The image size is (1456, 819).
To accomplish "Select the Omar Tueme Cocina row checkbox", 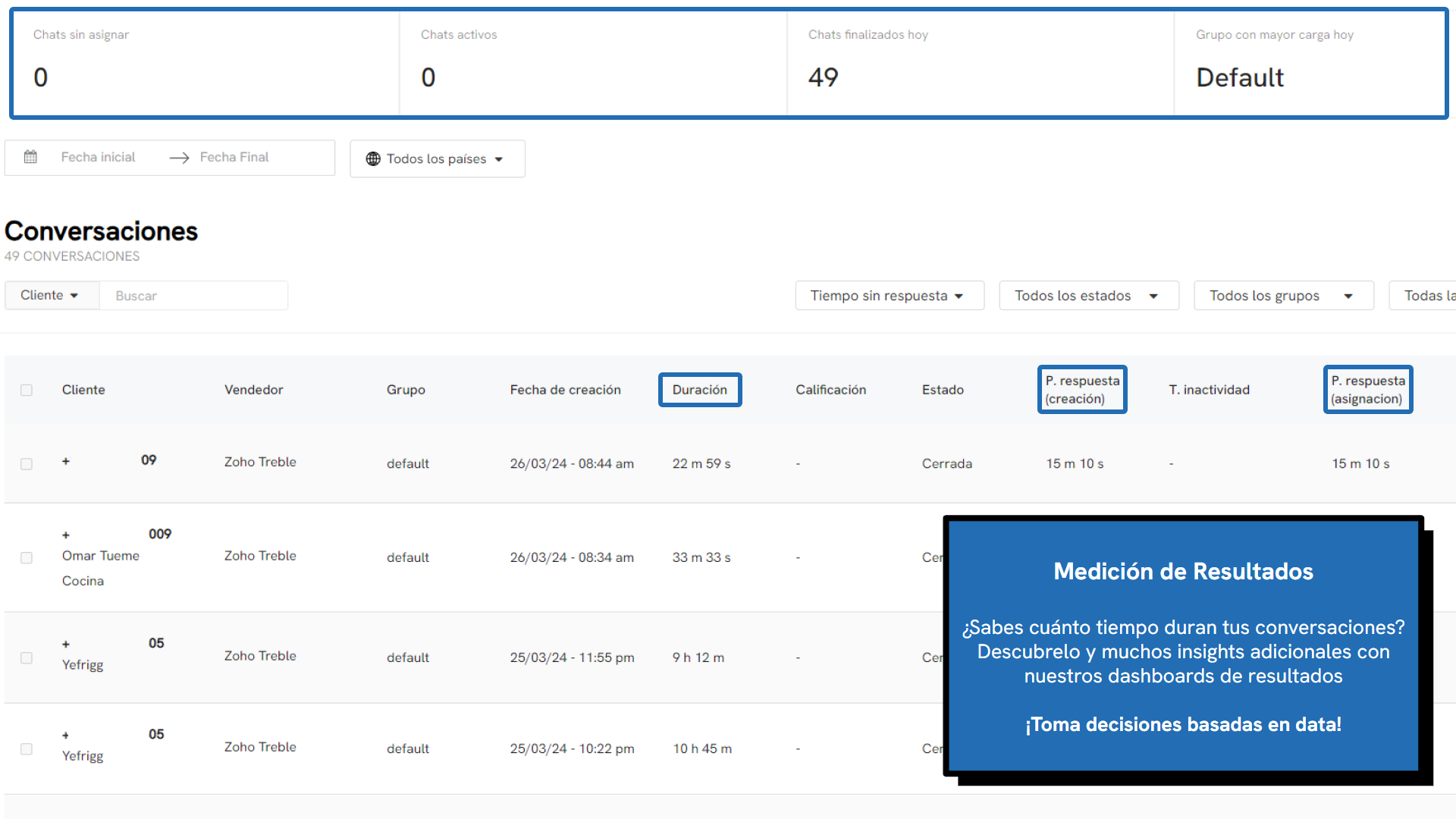I will (27, 557).
